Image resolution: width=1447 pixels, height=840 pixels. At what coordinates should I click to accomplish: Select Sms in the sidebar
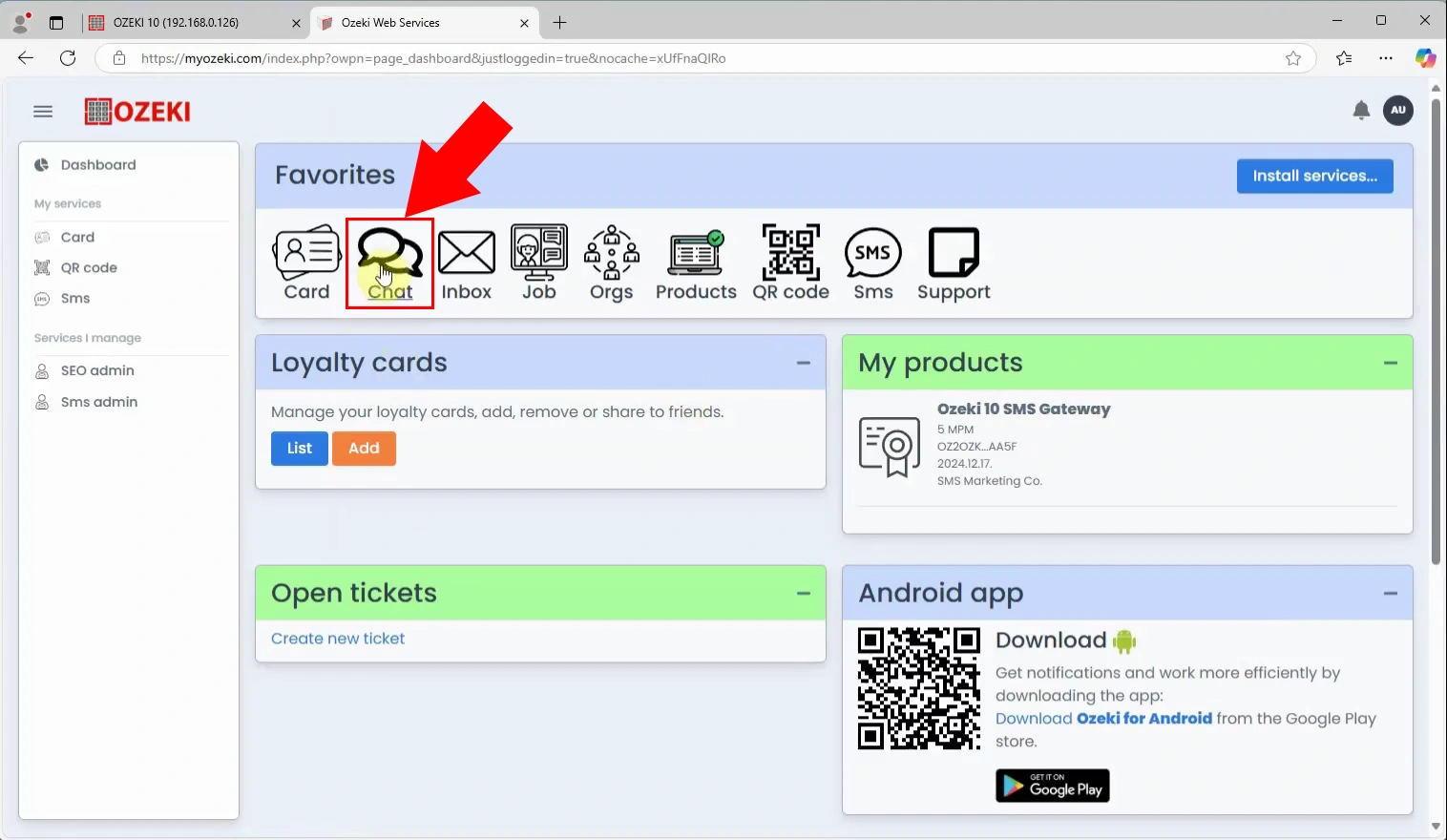[x=75, y=298]
